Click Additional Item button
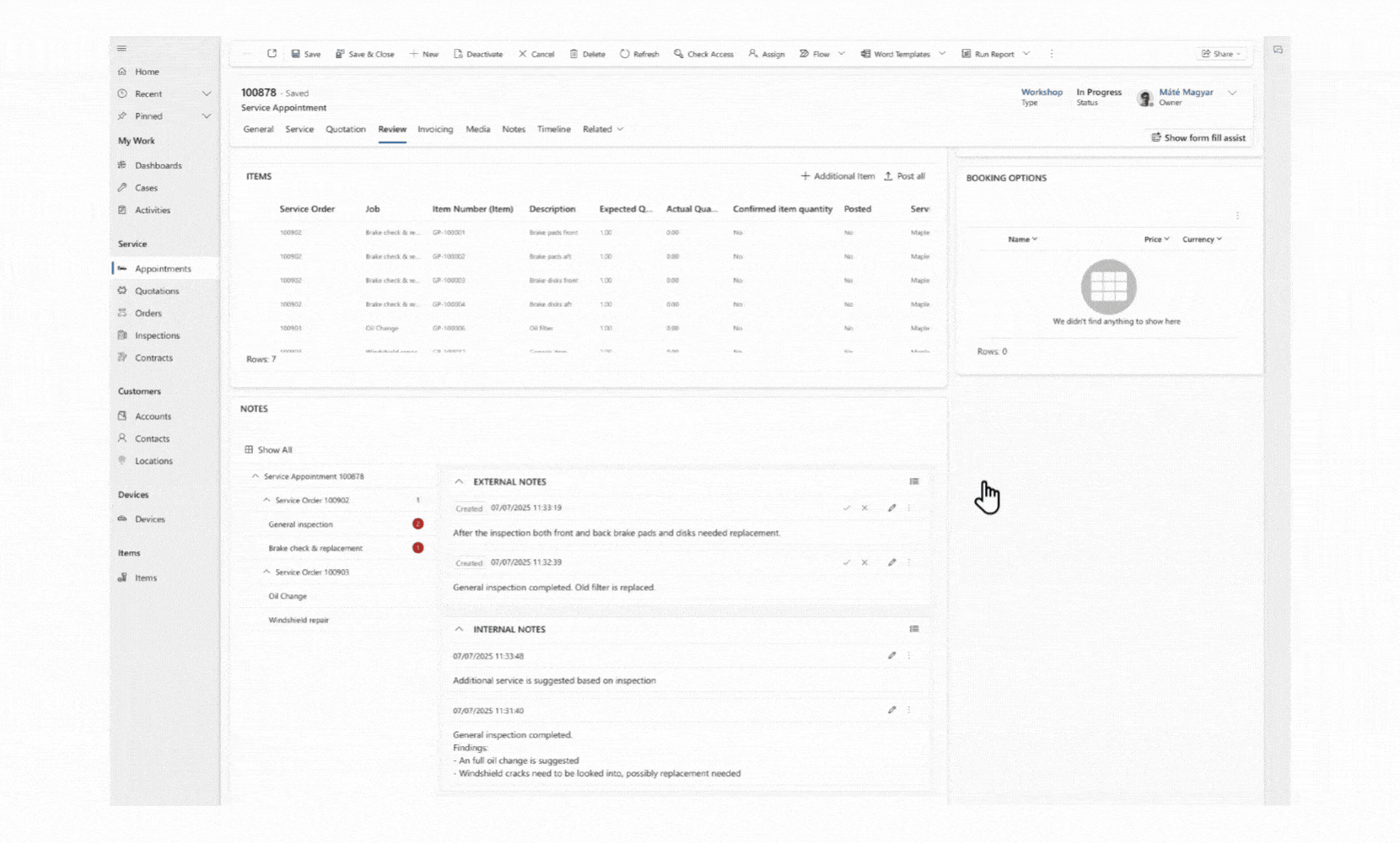This screenshot has width=1400, height=843. click(837, 176)
